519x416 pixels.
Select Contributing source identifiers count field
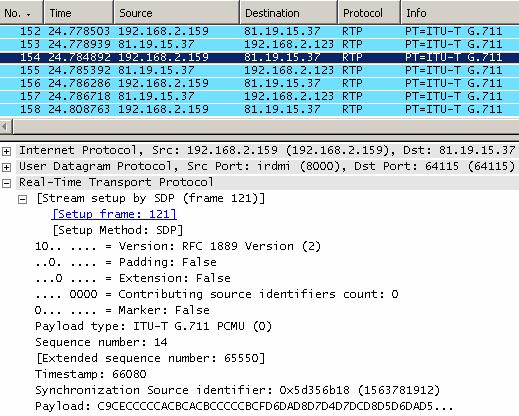(217, 294)
